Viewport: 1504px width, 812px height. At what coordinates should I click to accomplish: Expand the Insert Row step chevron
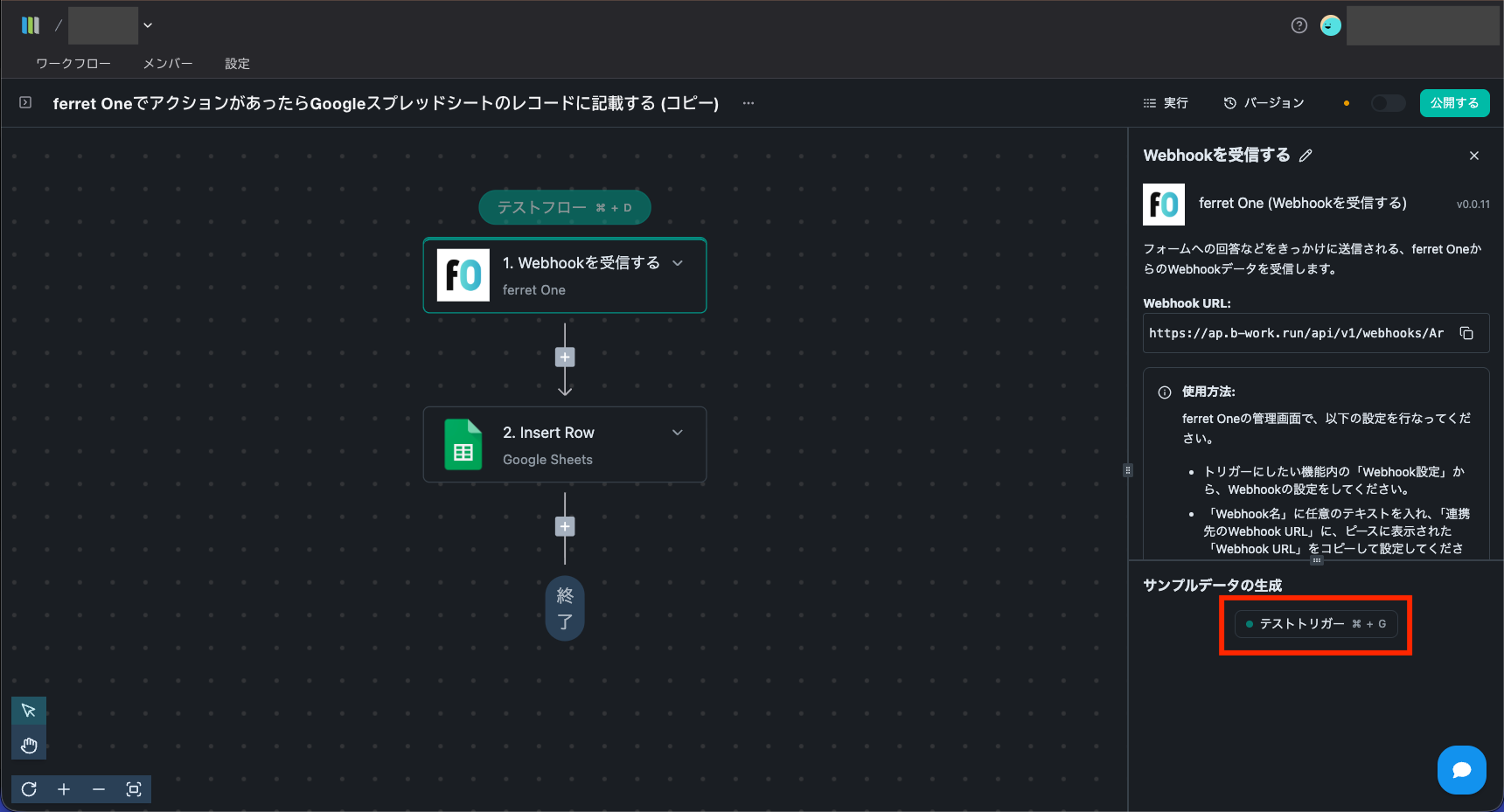coord(678,433)
